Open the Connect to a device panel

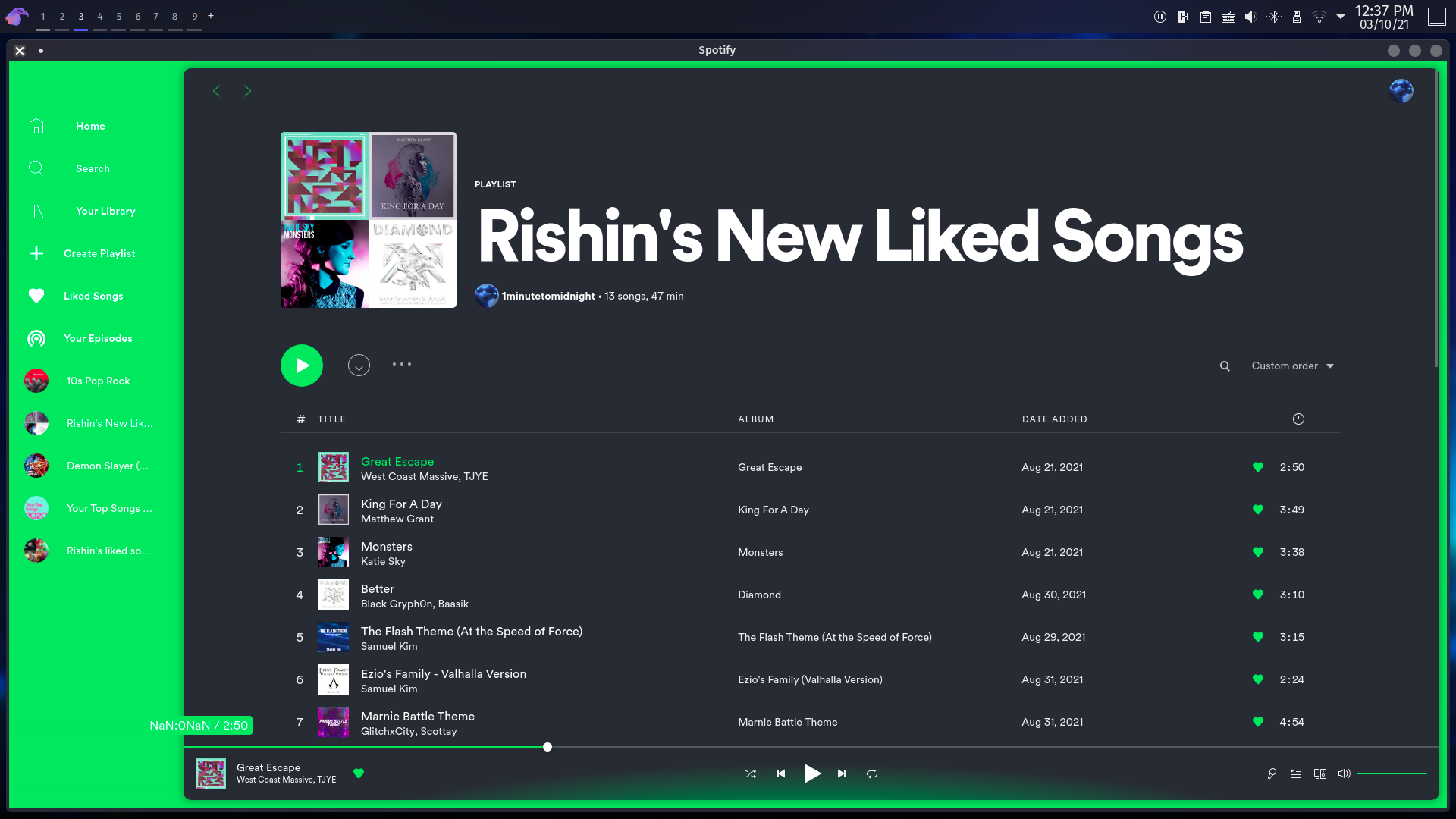[x=1320, y=773]
